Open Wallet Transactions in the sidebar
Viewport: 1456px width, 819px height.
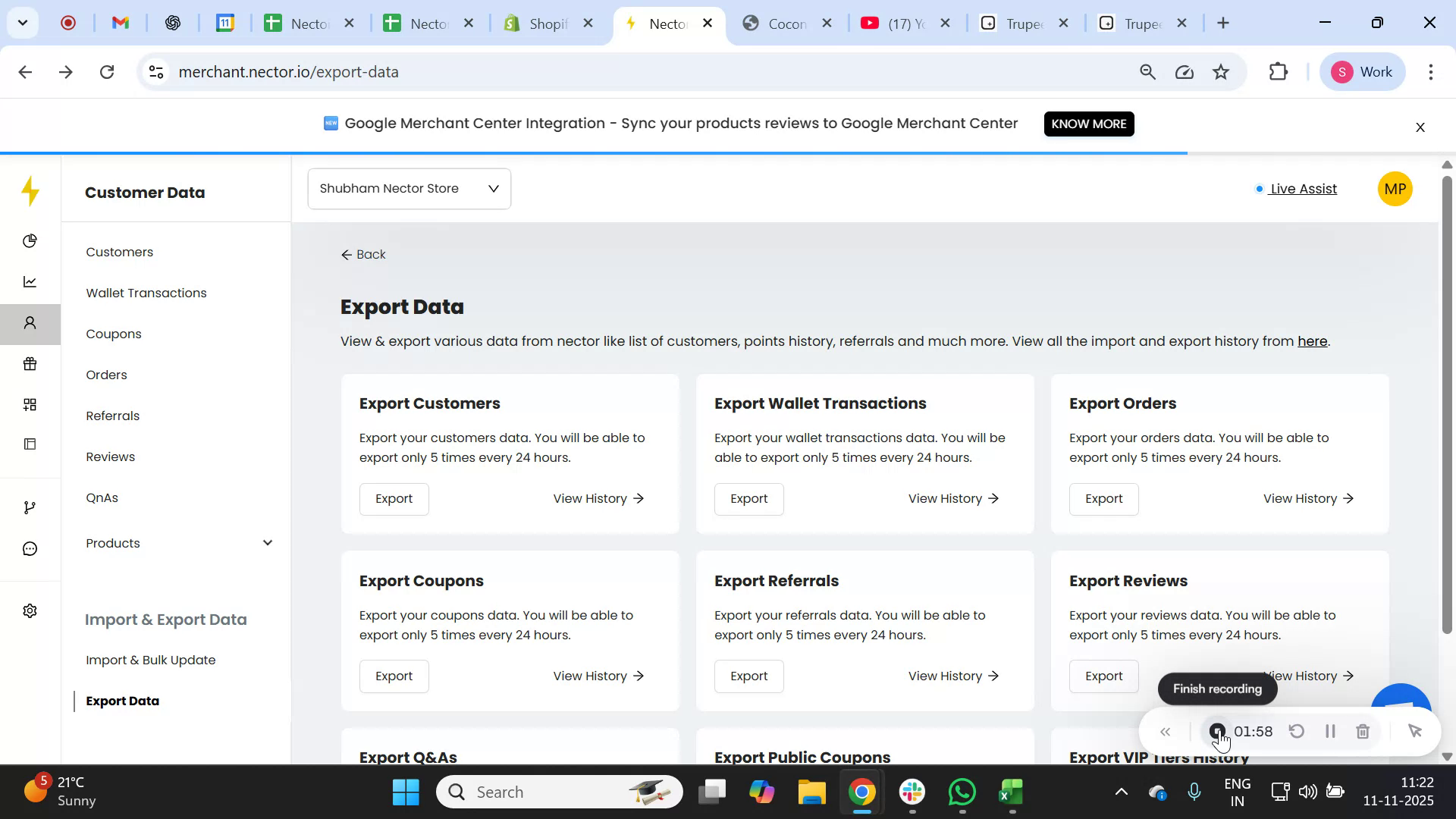pyautogui.click(x=146, y=293)
